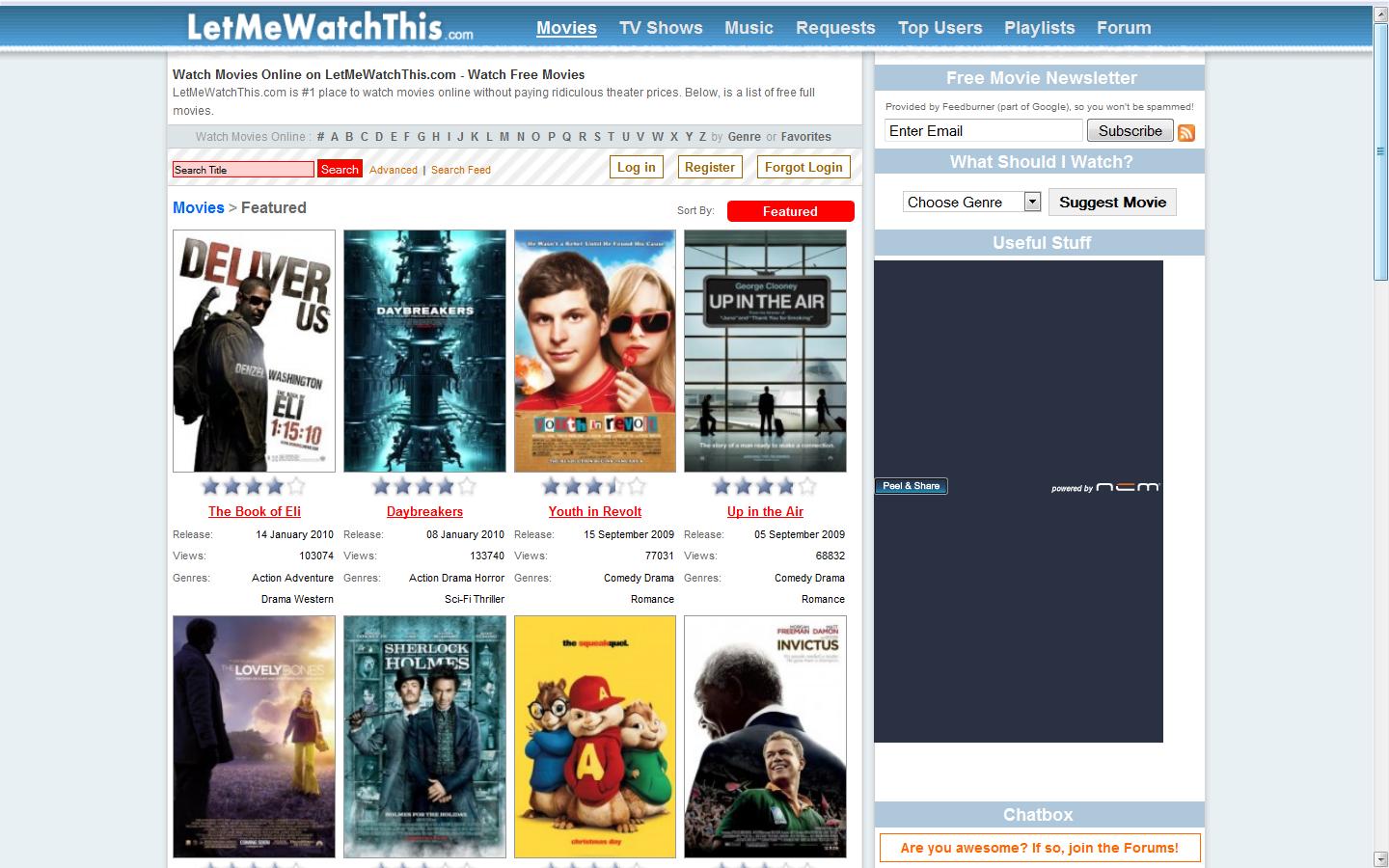Click the Subscribe newsletter button
The image size is (1389, 868).
1130,130
